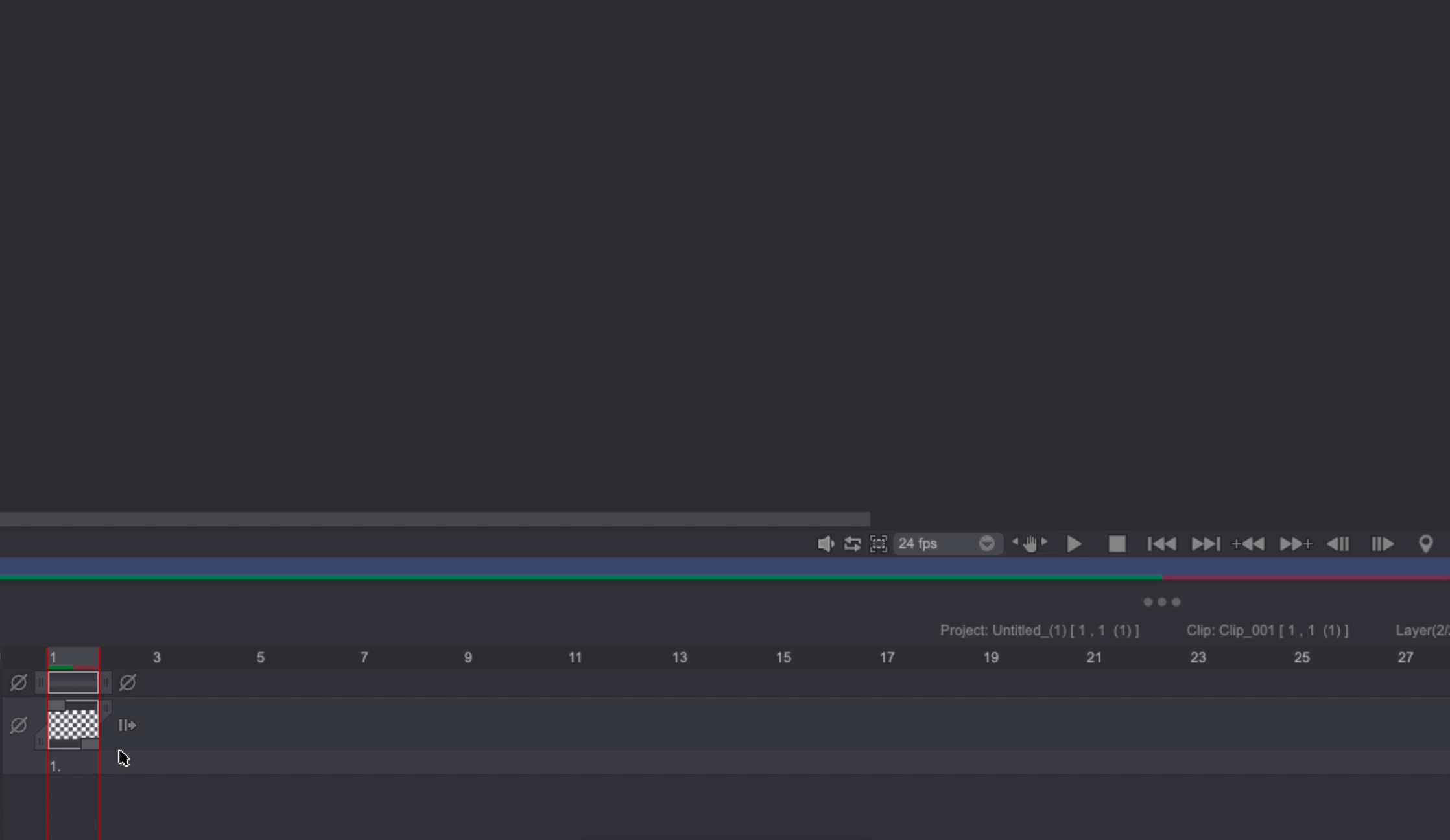Jump to the first frame

pyautogui.click(x=1161, y=544)
